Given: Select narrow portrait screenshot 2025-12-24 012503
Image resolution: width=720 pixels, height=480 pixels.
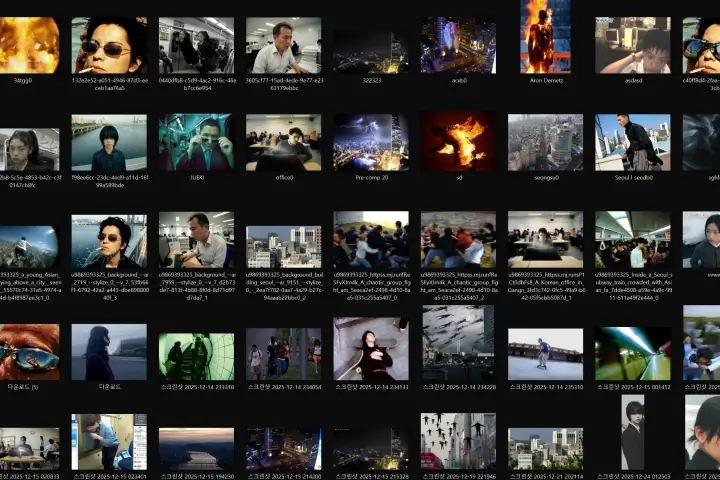Looking at the screenshot, I should [633, 432].
